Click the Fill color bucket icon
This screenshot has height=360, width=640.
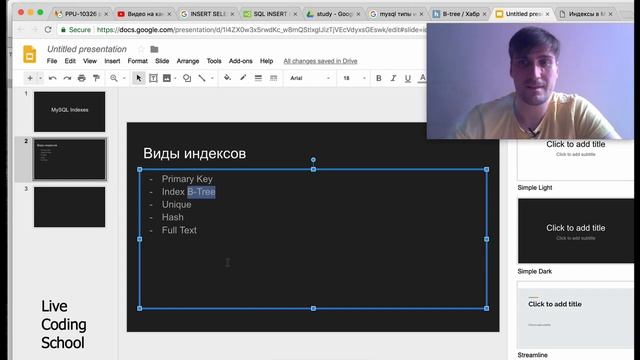tap(227, 78)
